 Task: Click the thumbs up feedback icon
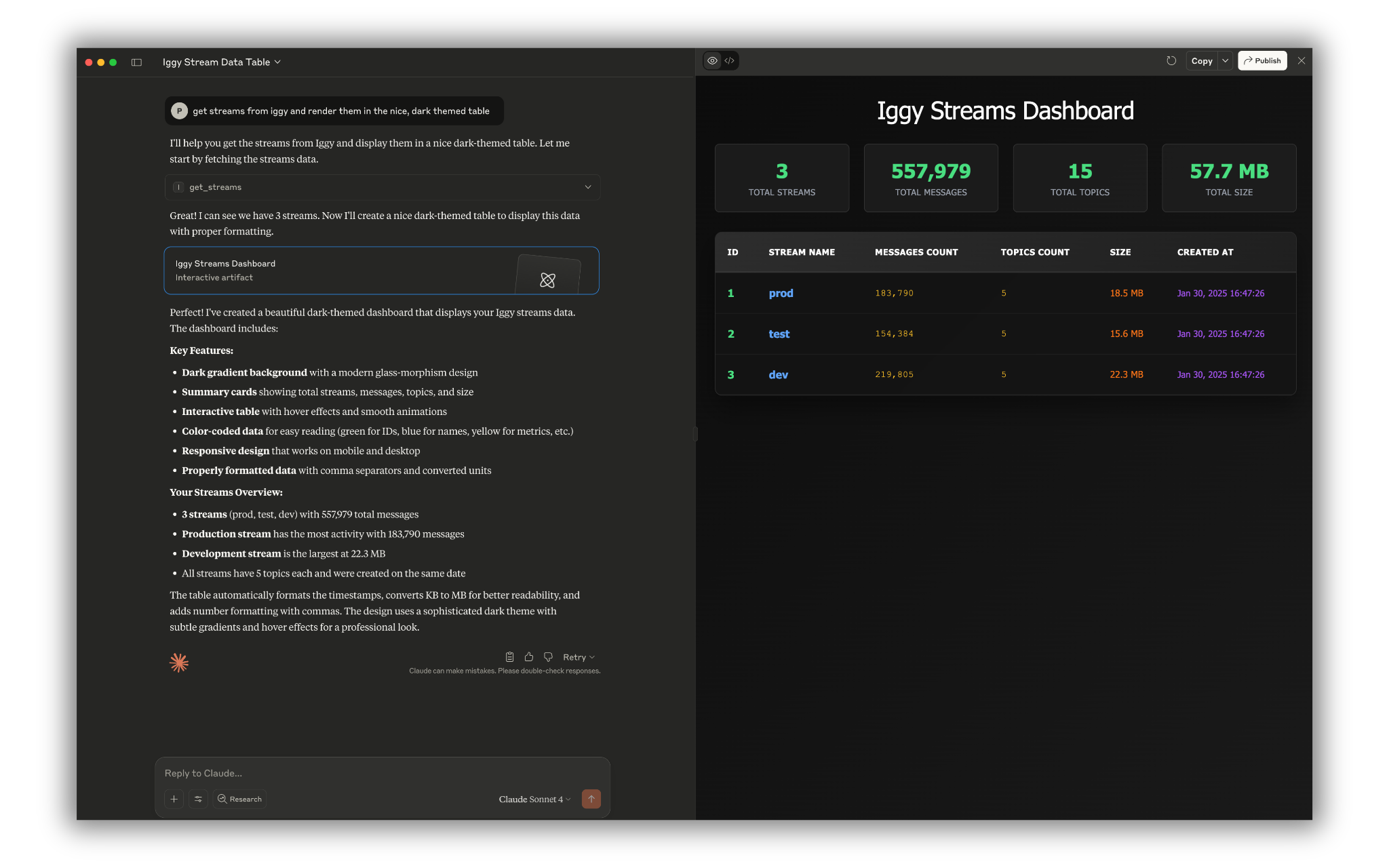point(529,656)
